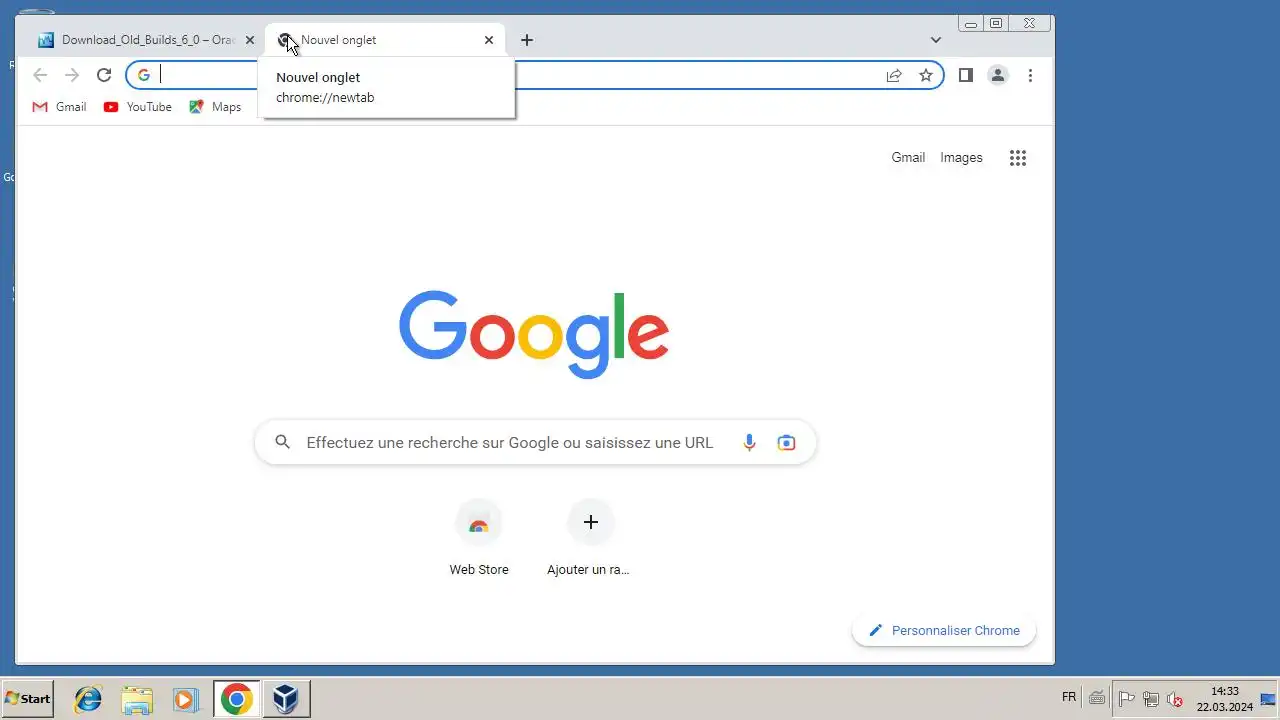1280x720 pixels.
Task: Click the browser Forward arrow
Action: tap(72, 75)
